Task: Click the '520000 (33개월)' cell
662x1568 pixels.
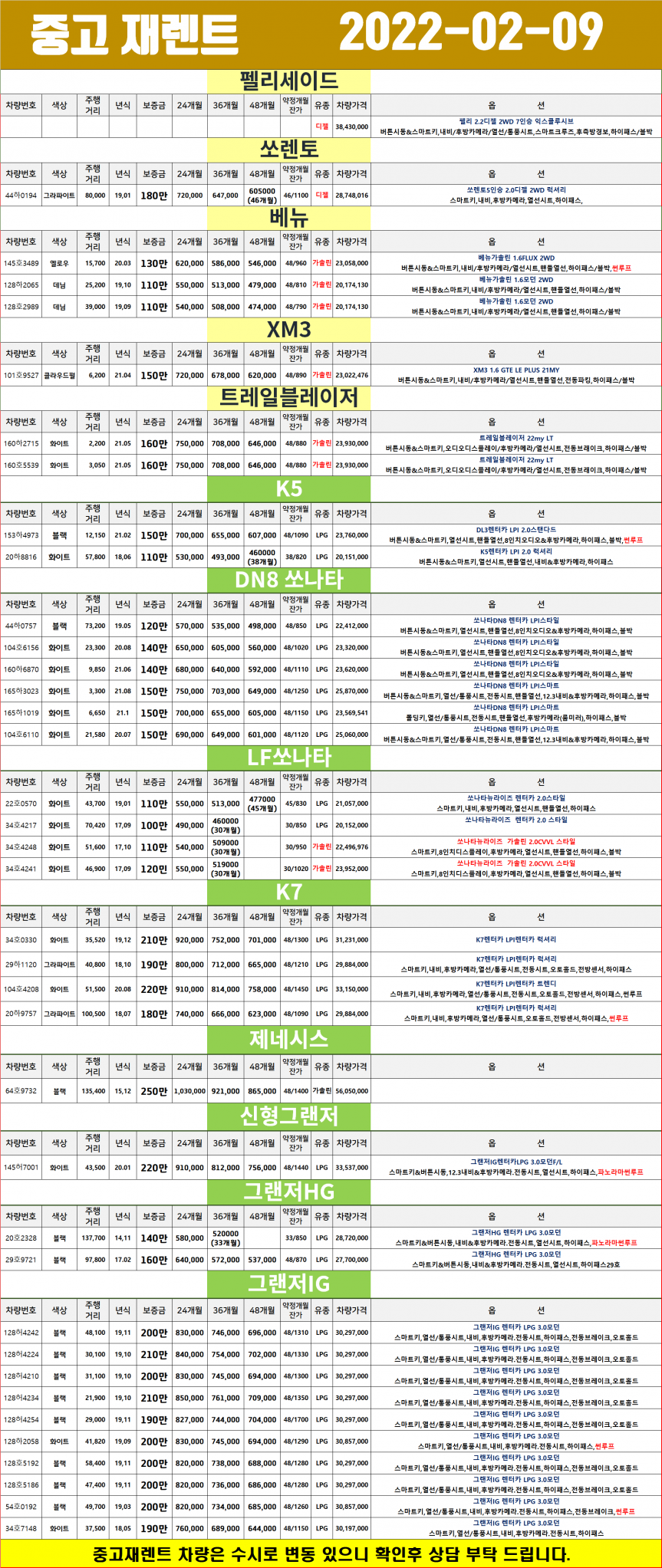Action: (226, 1238)
